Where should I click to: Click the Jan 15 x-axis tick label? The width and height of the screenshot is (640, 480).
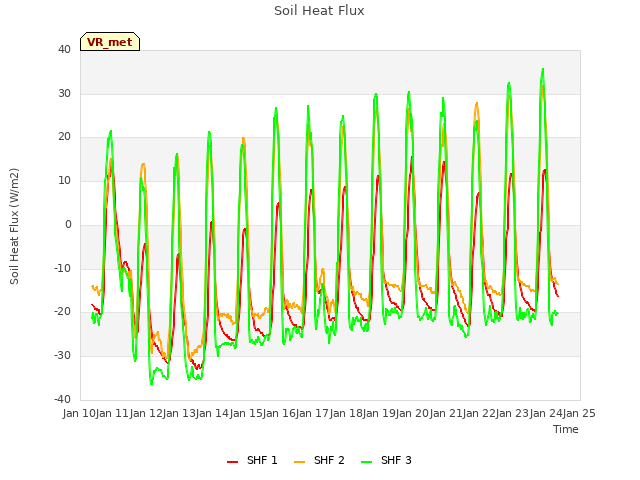(246, 413)
